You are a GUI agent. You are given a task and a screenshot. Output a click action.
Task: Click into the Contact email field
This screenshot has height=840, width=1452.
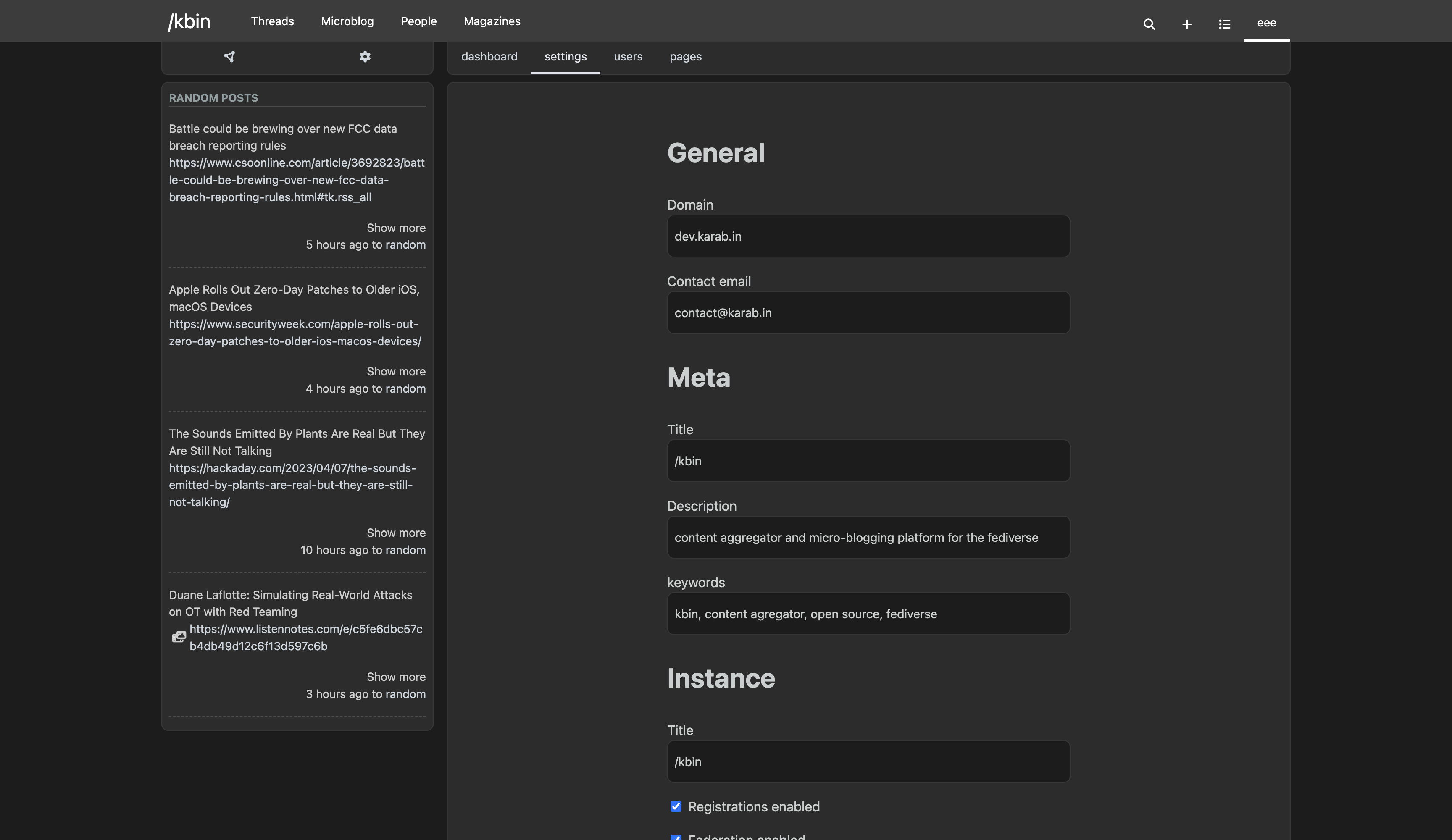pos(868,313)
